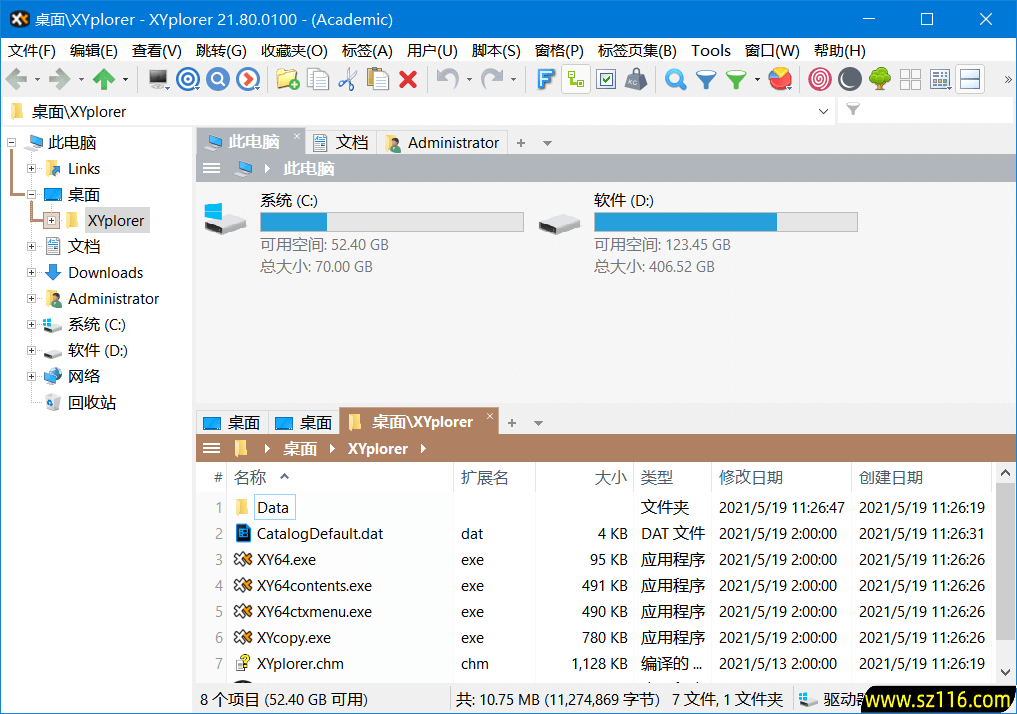
Task: Open the Find Files magnifier icon
Action: [676, 80]
